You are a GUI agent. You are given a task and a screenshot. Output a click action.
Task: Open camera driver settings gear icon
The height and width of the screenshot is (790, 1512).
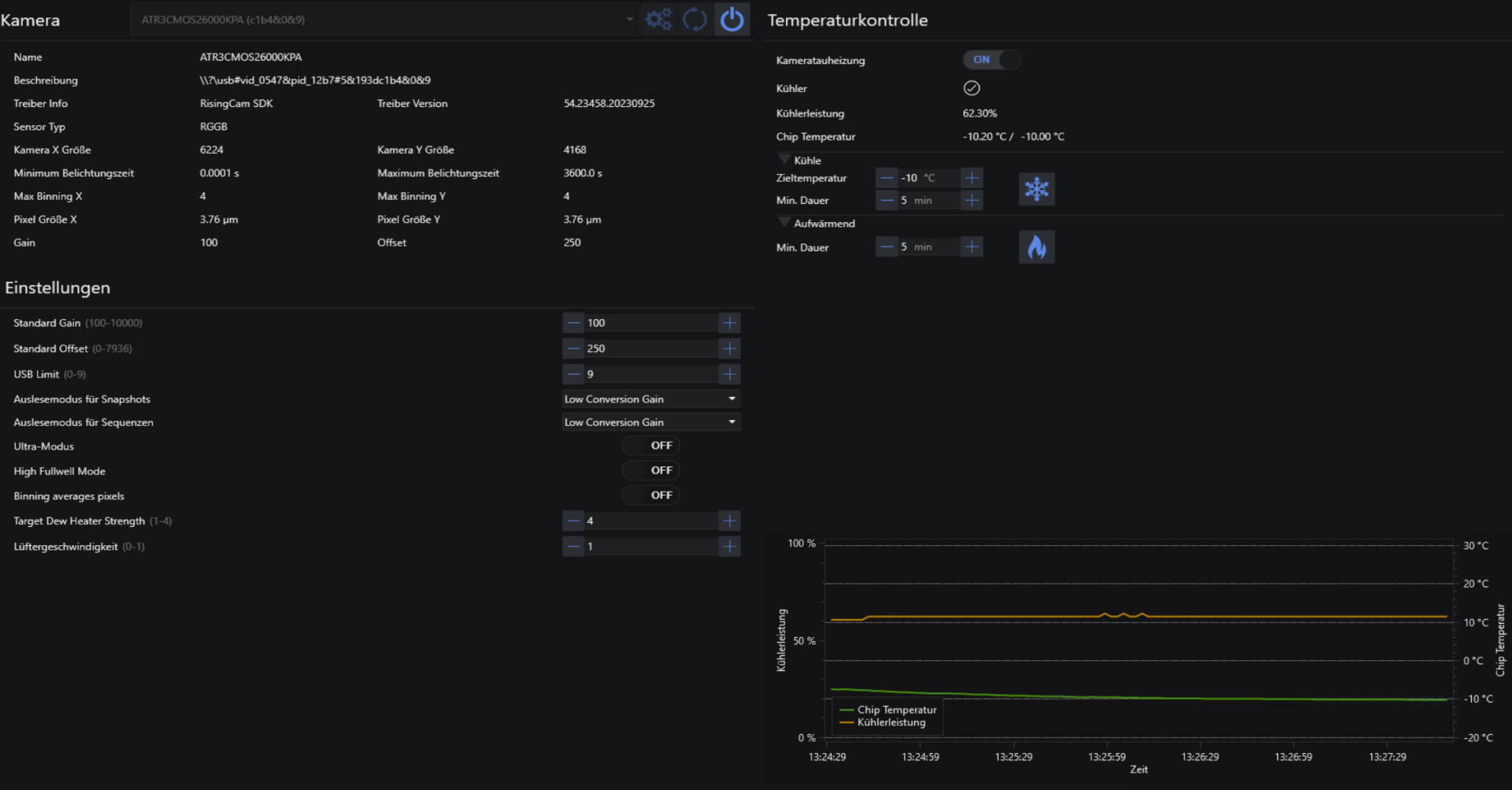658,19
